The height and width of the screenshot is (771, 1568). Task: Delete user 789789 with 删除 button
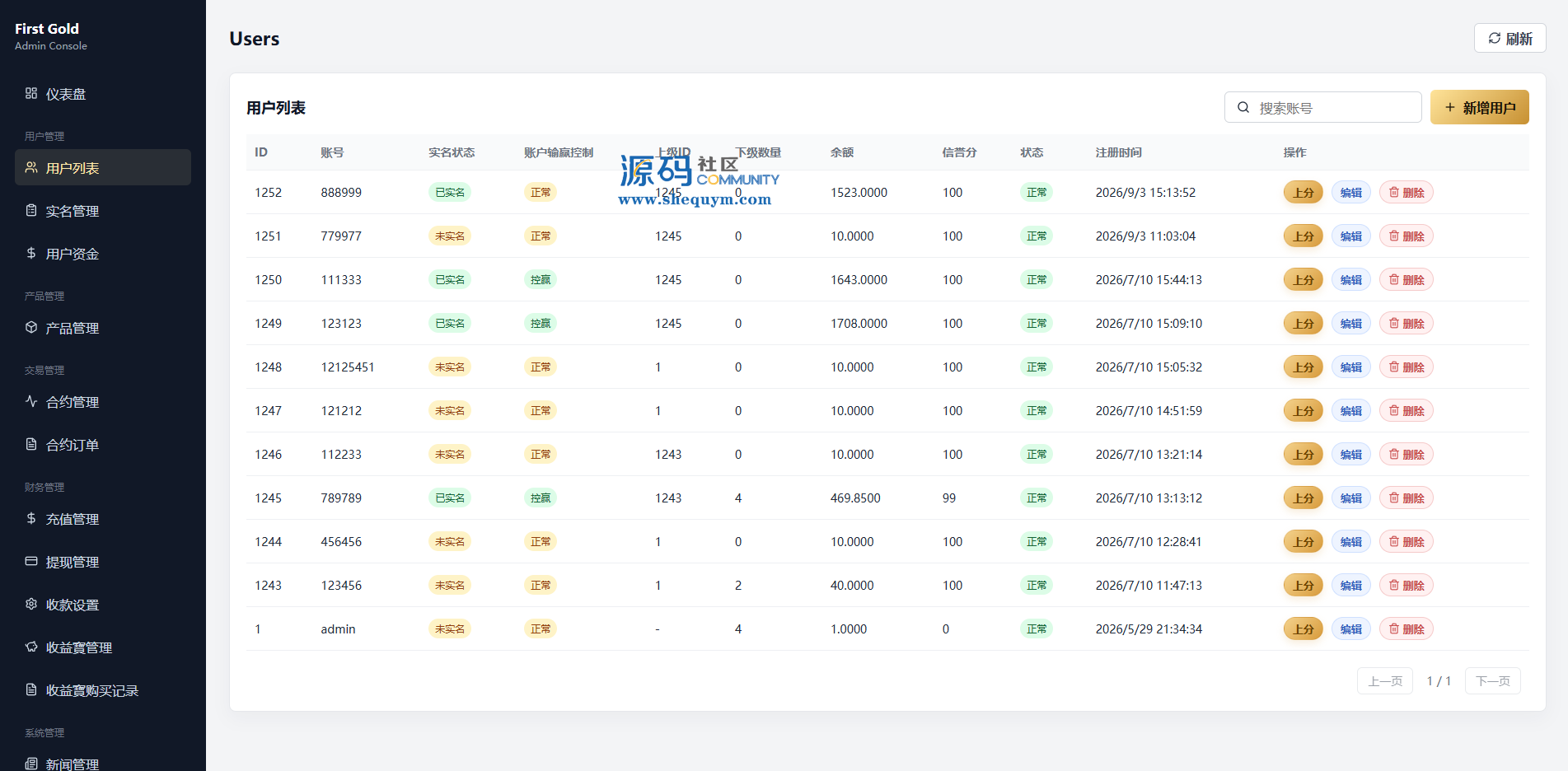coord(1406,498)
